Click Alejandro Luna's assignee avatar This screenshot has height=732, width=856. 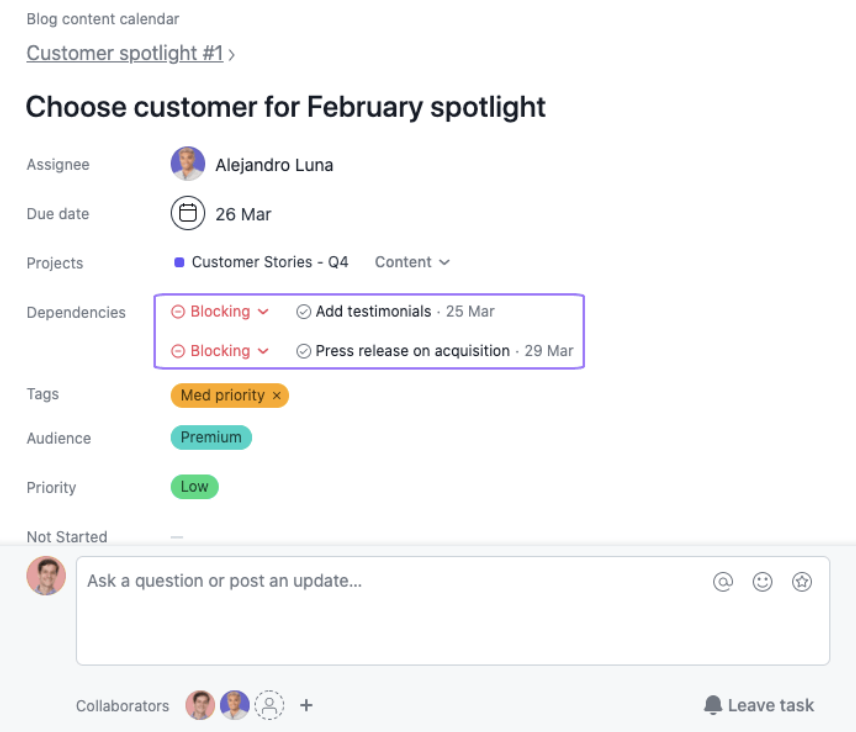188,164
